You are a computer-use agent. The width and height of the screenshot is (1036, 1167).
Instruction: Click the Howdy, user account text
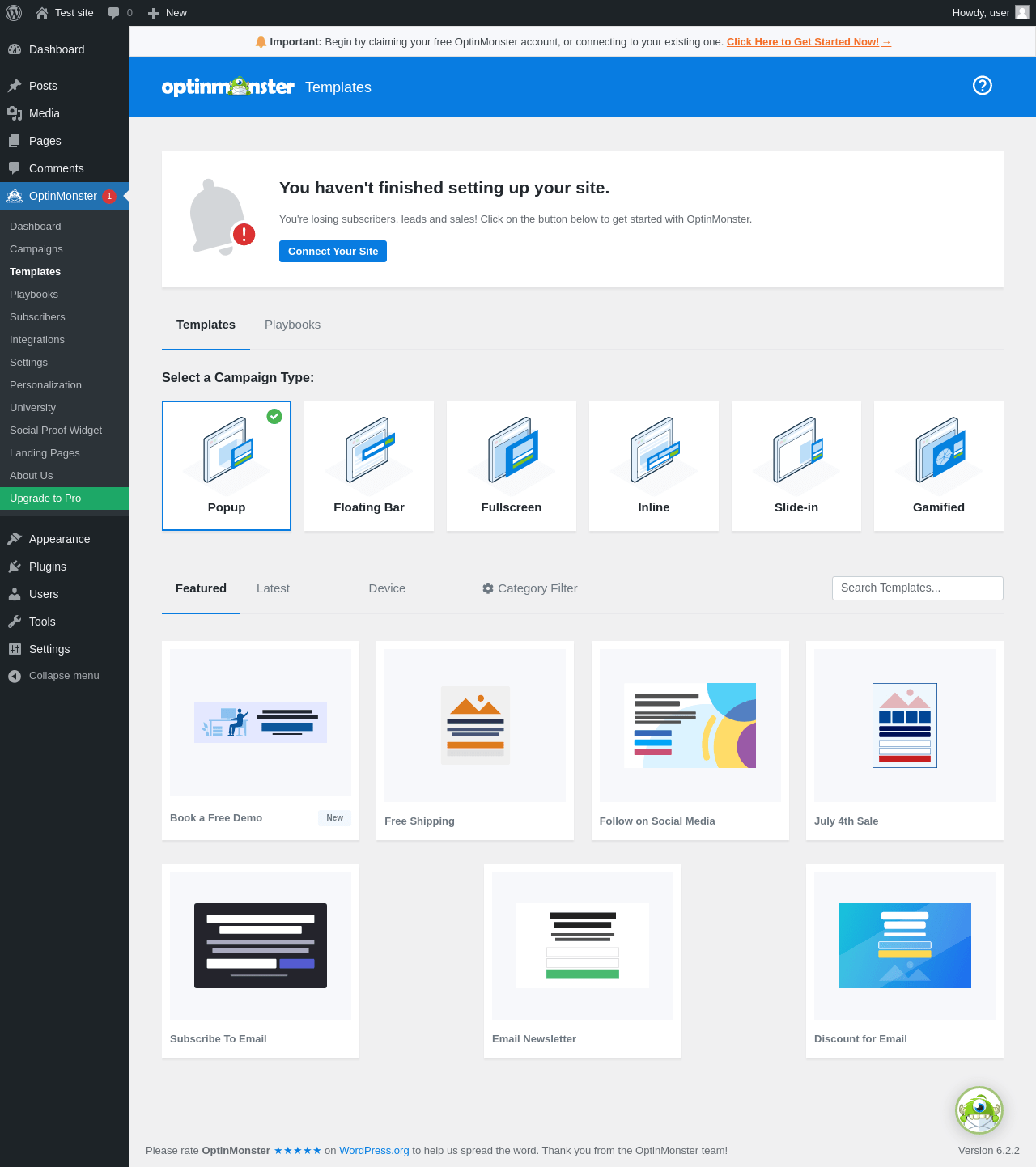coord(981,13)
